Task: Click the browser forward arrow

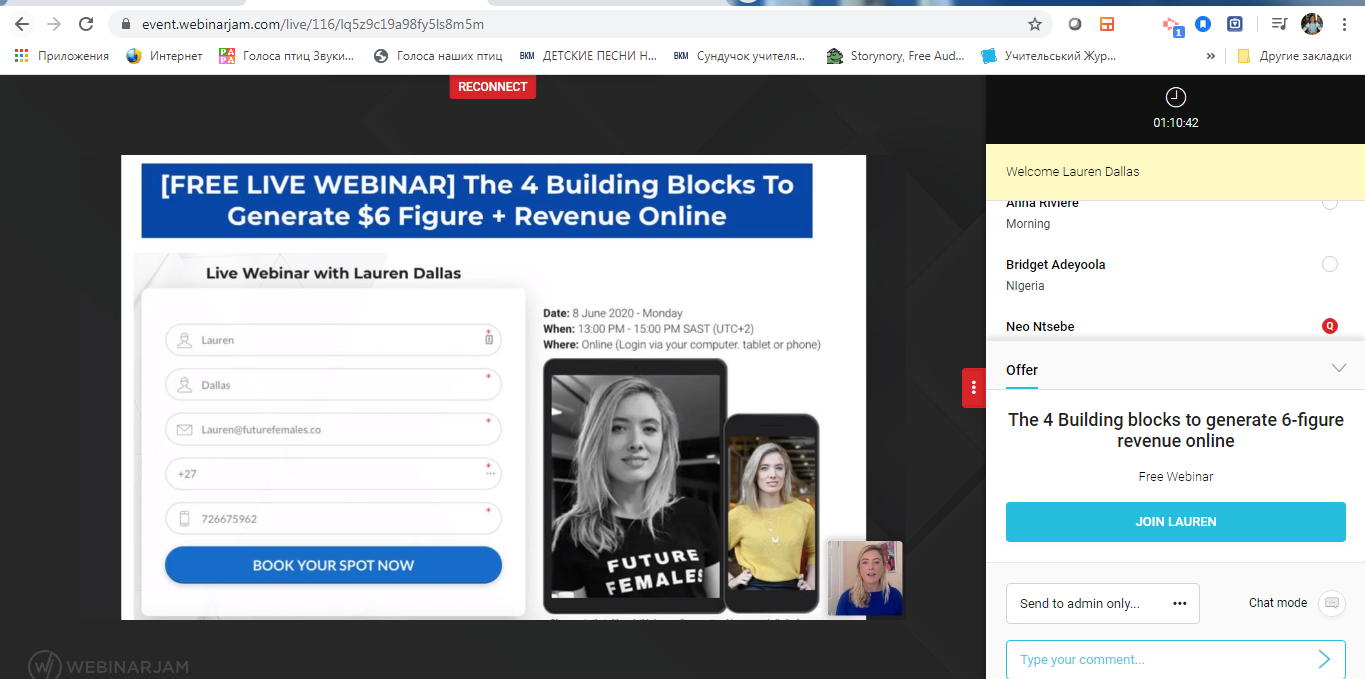Action: pos(54,24)
